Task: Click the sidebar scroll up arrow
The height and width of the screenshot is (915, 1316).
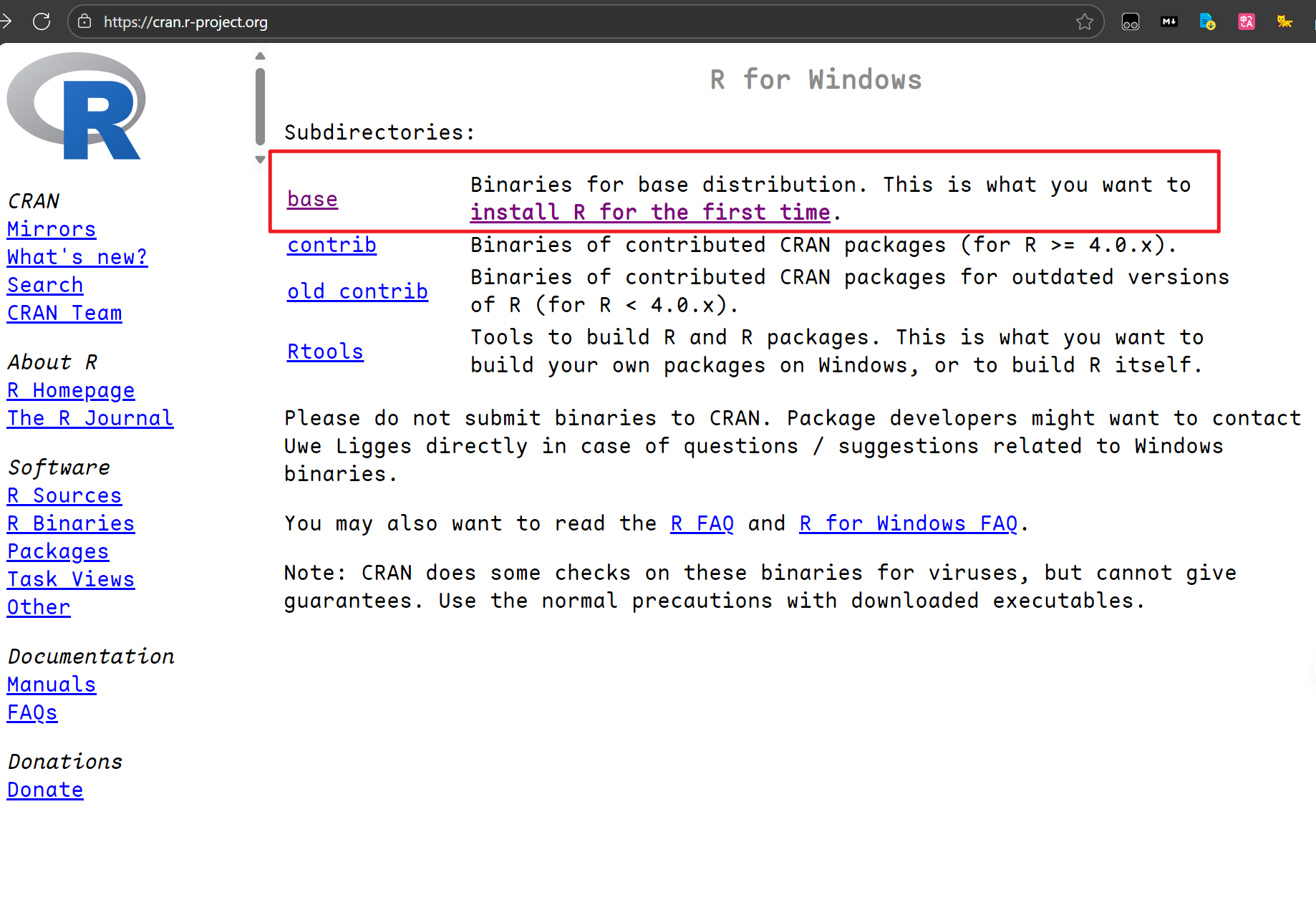Action: pos(260,56)
